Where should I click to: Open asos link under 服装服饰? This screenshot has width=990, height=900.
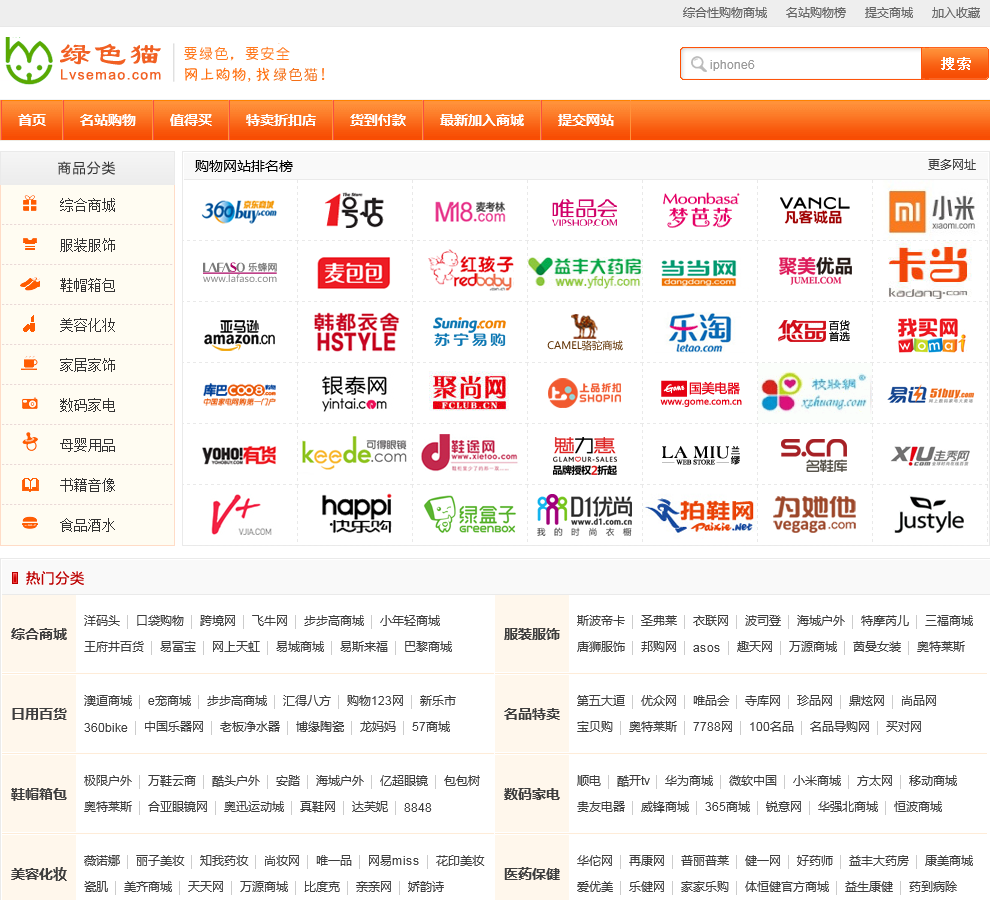pos(706,647)
